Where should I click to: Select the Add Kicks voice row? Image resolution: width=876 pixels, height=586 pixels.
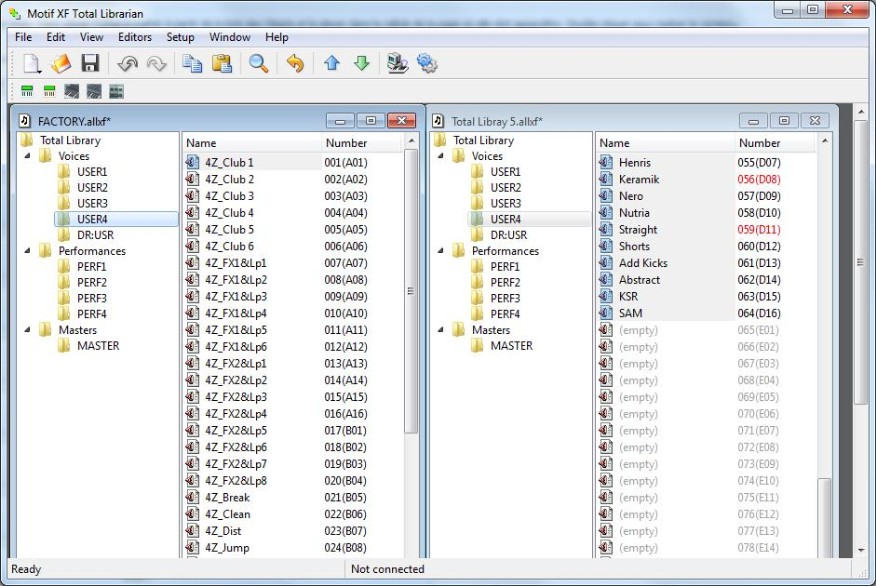click(x=706, y=263)
